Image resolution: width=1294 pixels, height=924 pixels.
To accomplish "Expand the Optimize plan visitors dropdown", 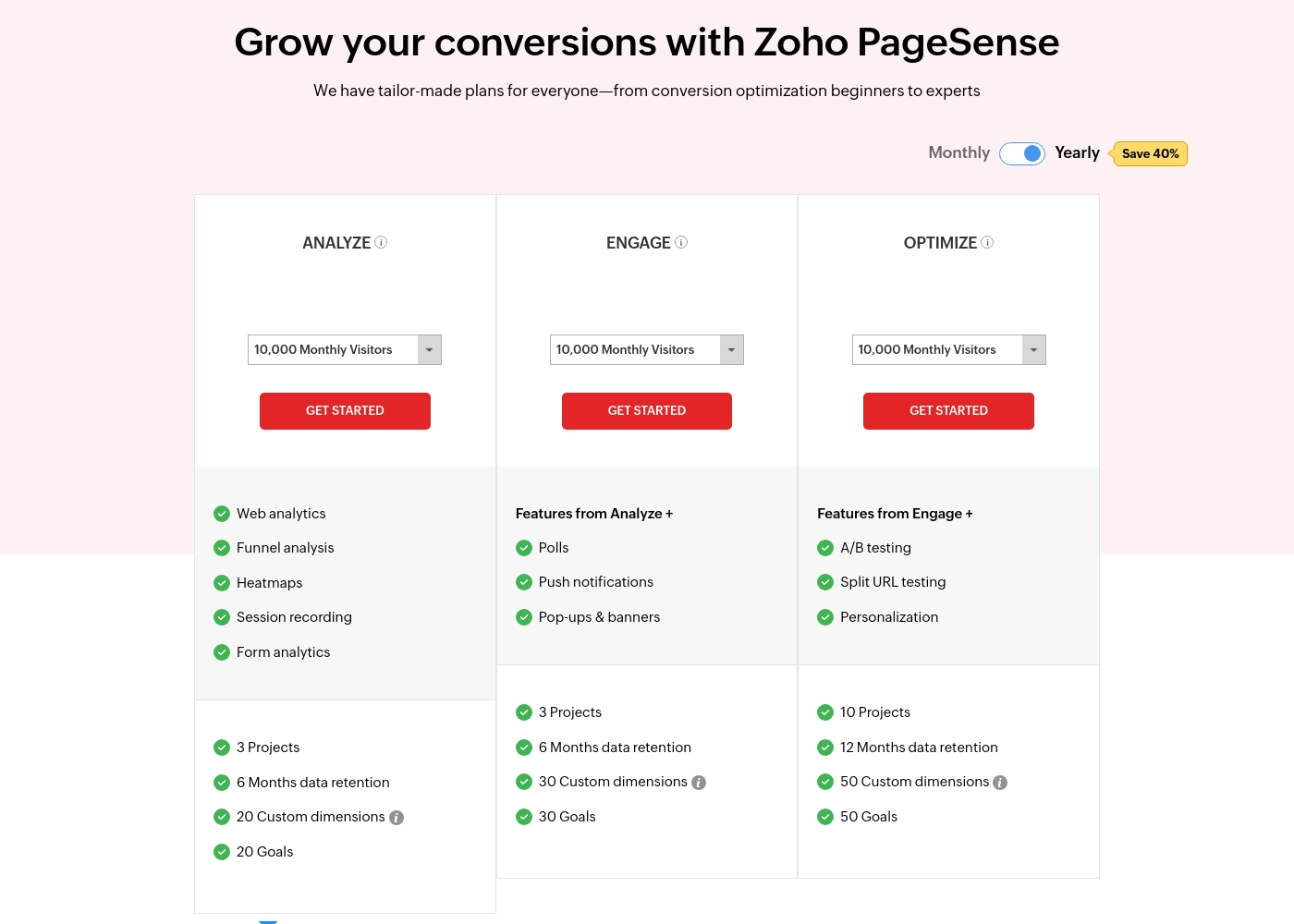I will click(x=948, y=349).
